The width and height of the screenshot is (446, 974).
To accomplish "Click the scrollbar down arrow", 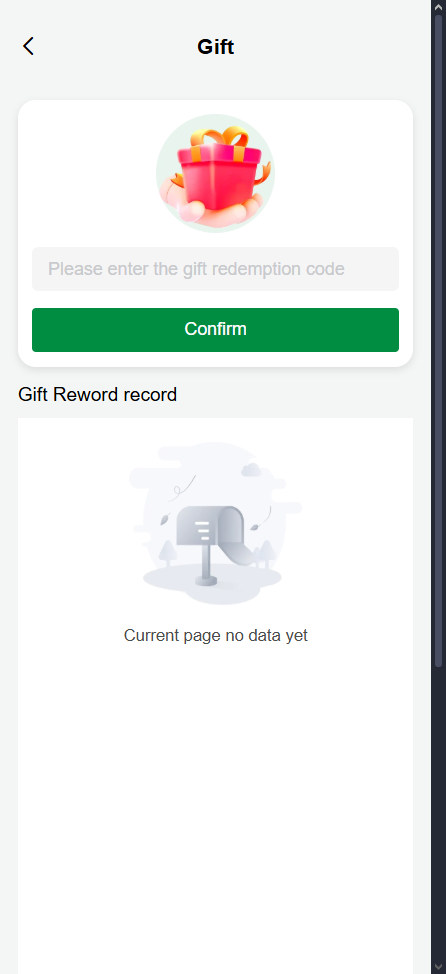I will (x=439, y=967).
